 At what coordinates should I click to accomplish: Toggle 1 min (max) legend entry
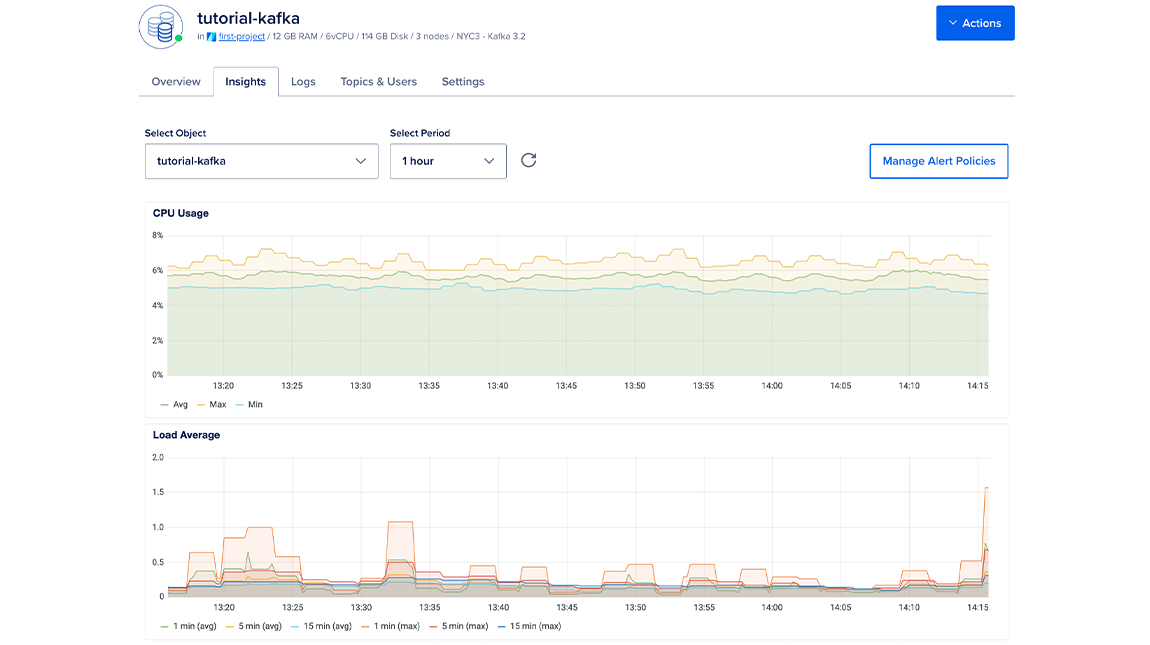390,626
